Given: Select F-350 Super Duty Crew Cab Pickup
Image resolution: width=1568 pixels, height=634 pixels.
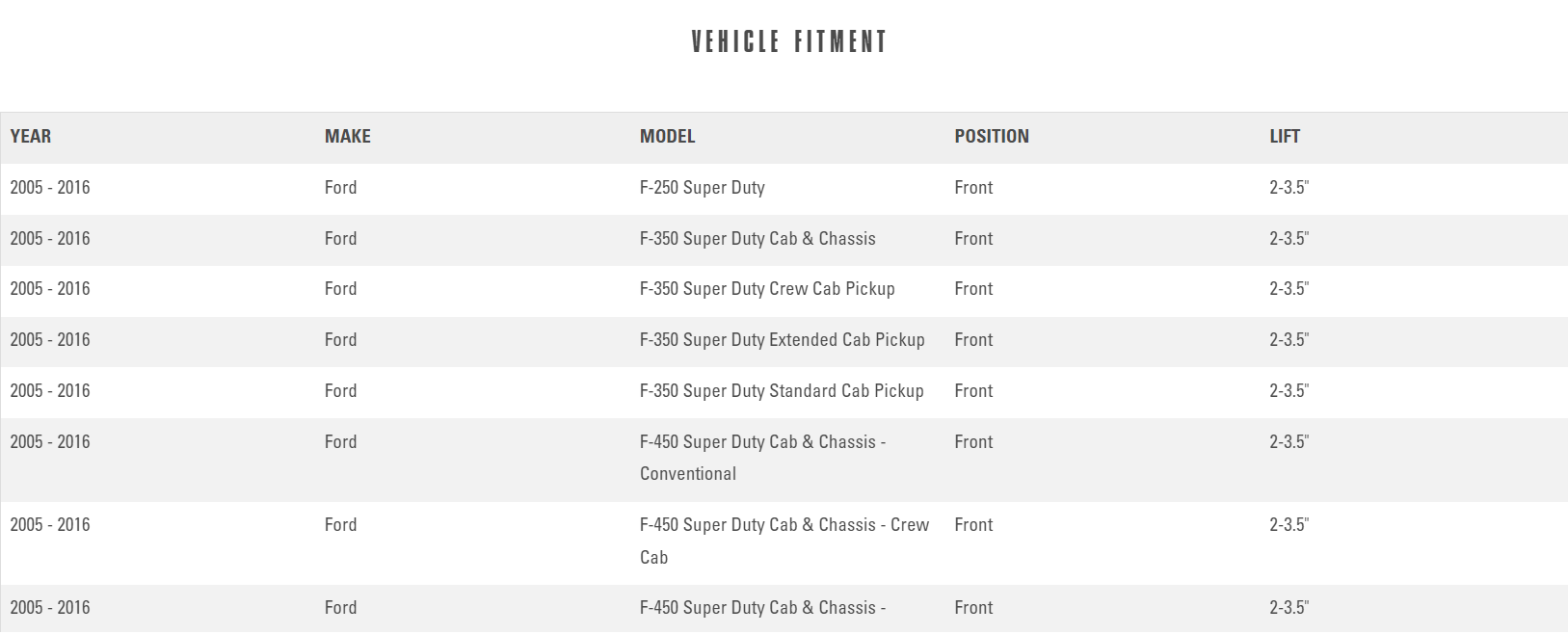Looking at the screenshot, I should pos(766,289).
